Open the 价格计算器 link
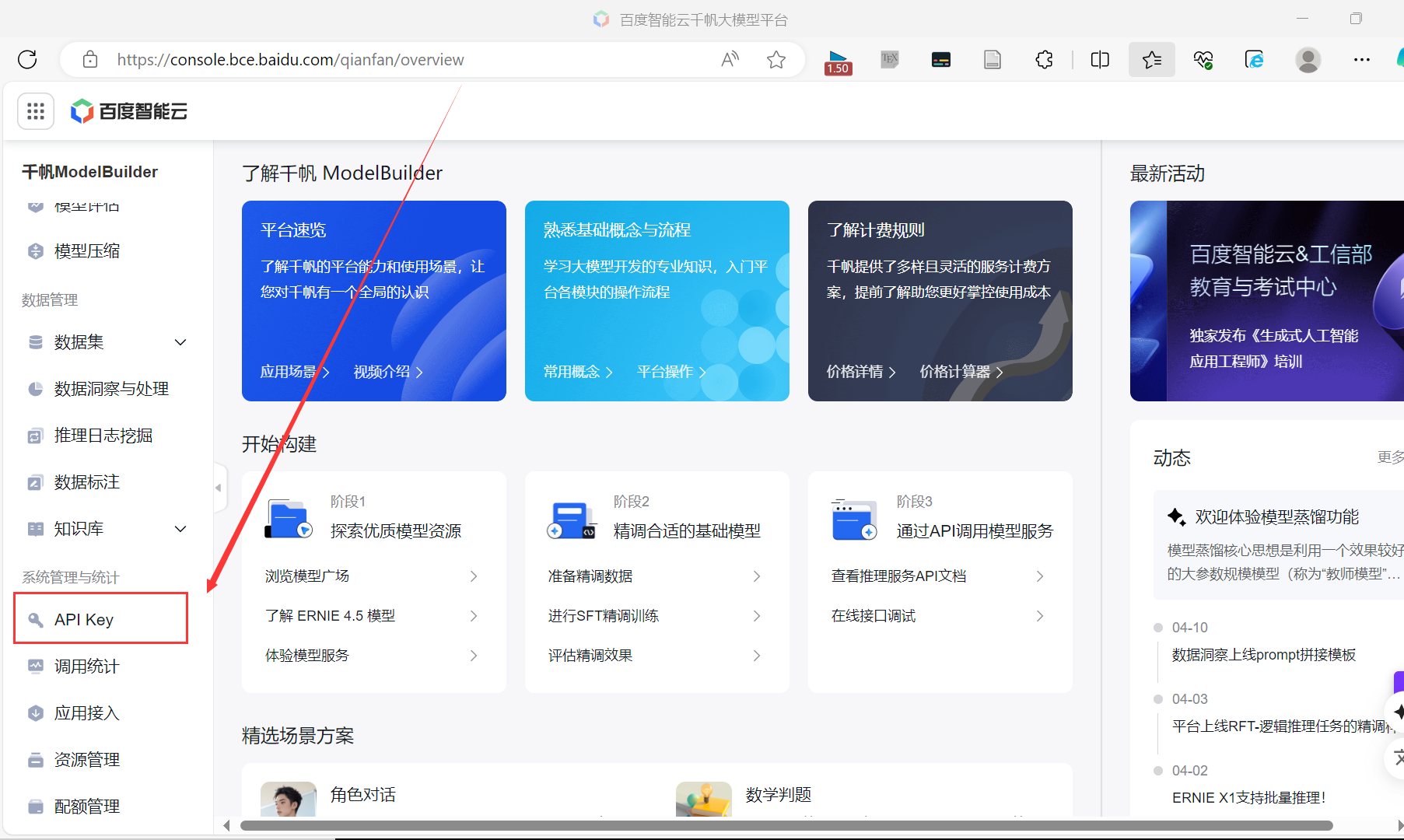The height and width of the screenshot is (840, 1404). click(961, 372)
